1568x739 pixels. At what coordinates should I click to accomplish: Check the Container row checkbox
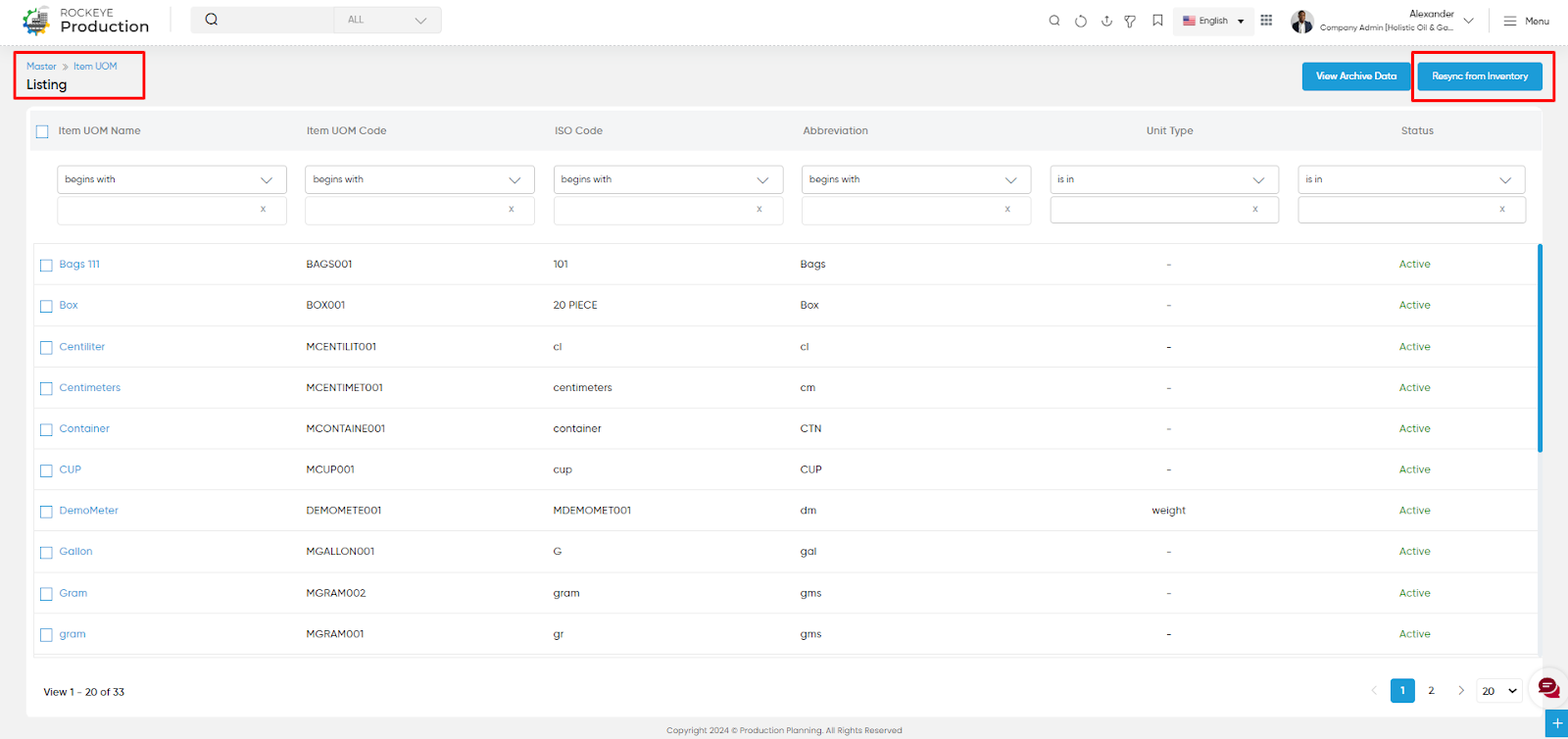[x=46, y=430]
